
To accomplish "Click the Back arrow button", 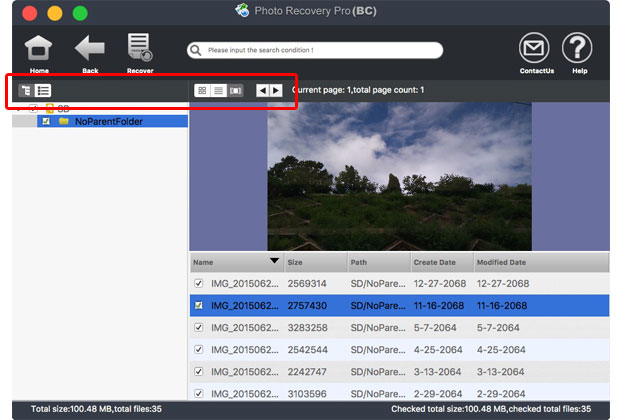I will 90,48.
